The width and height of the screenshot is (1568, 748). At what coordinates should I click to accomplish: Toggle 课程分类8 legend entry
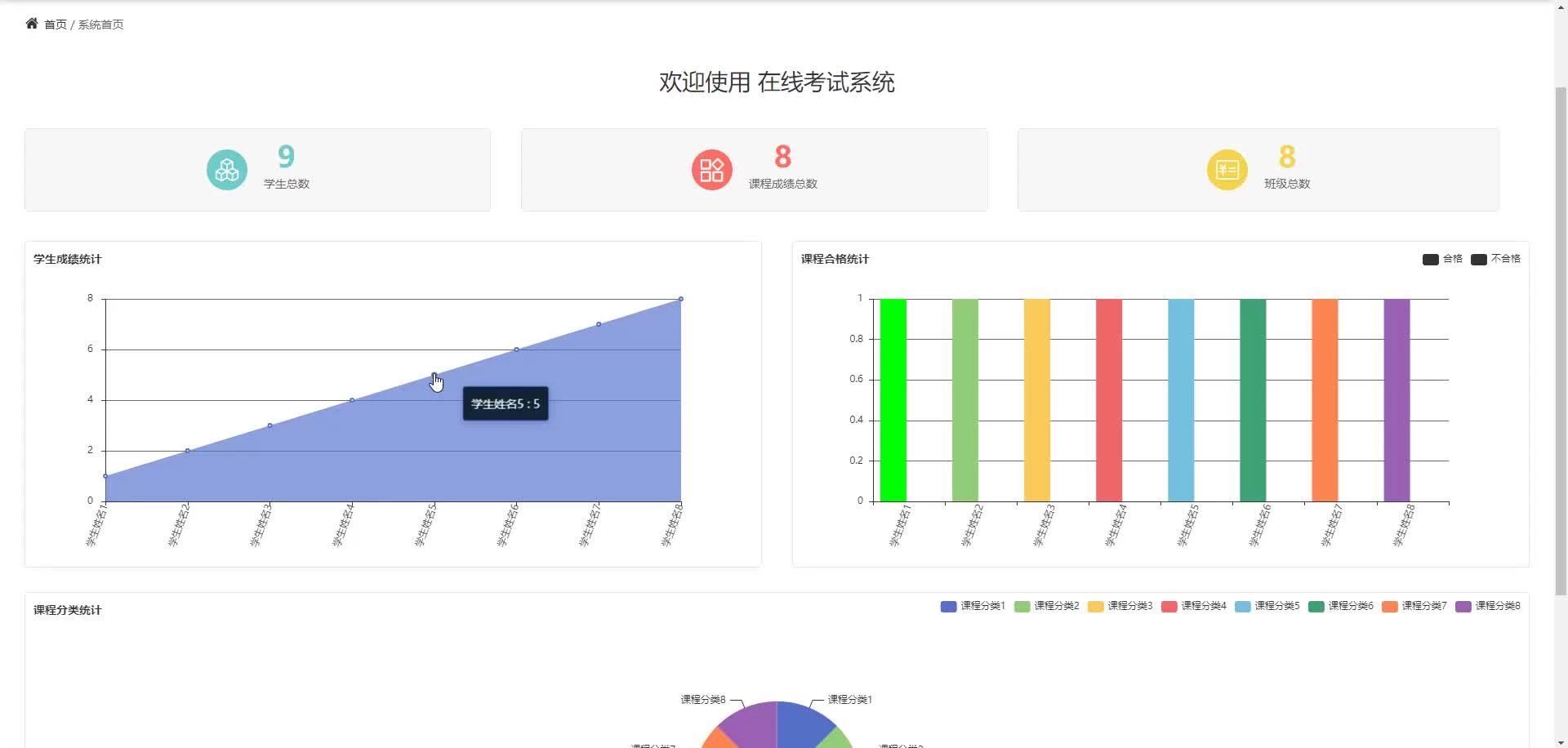[1488, 606]
